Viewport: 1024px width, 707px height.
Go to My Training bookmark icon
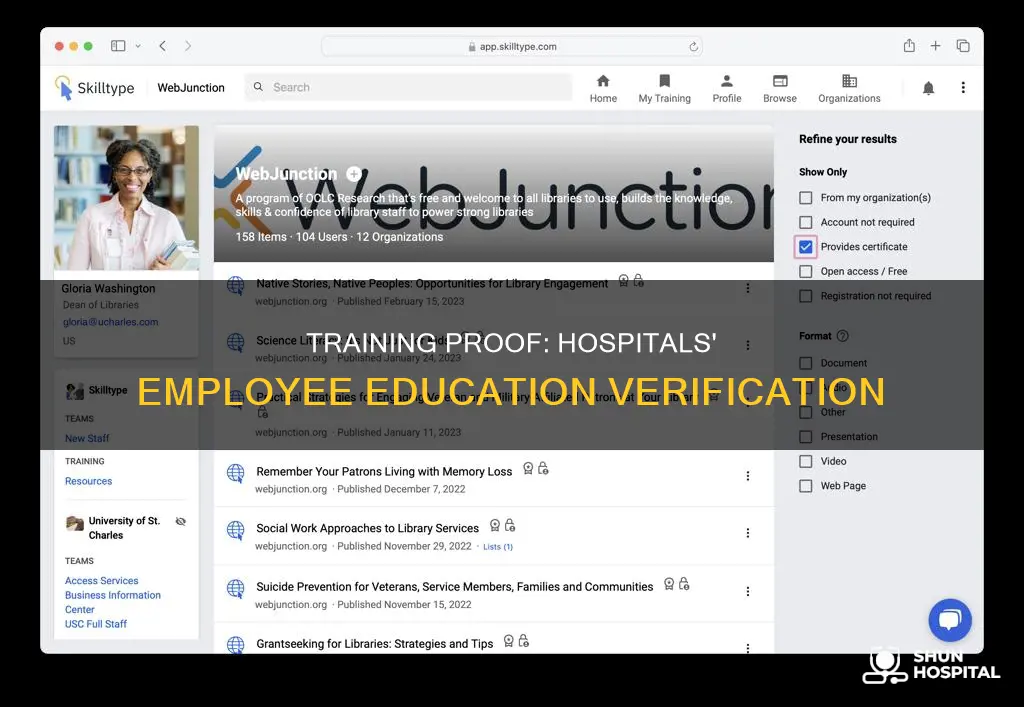tap(664, 81)
